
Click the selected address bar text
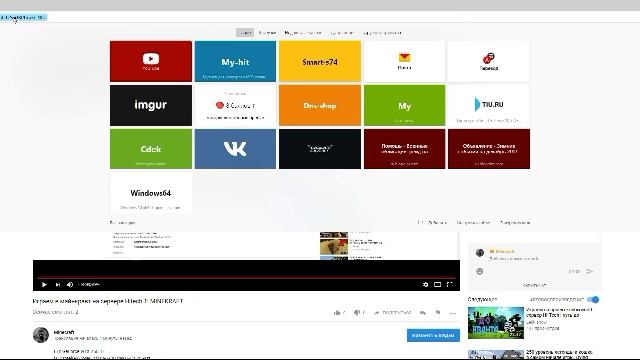click(x=24, y=18)
